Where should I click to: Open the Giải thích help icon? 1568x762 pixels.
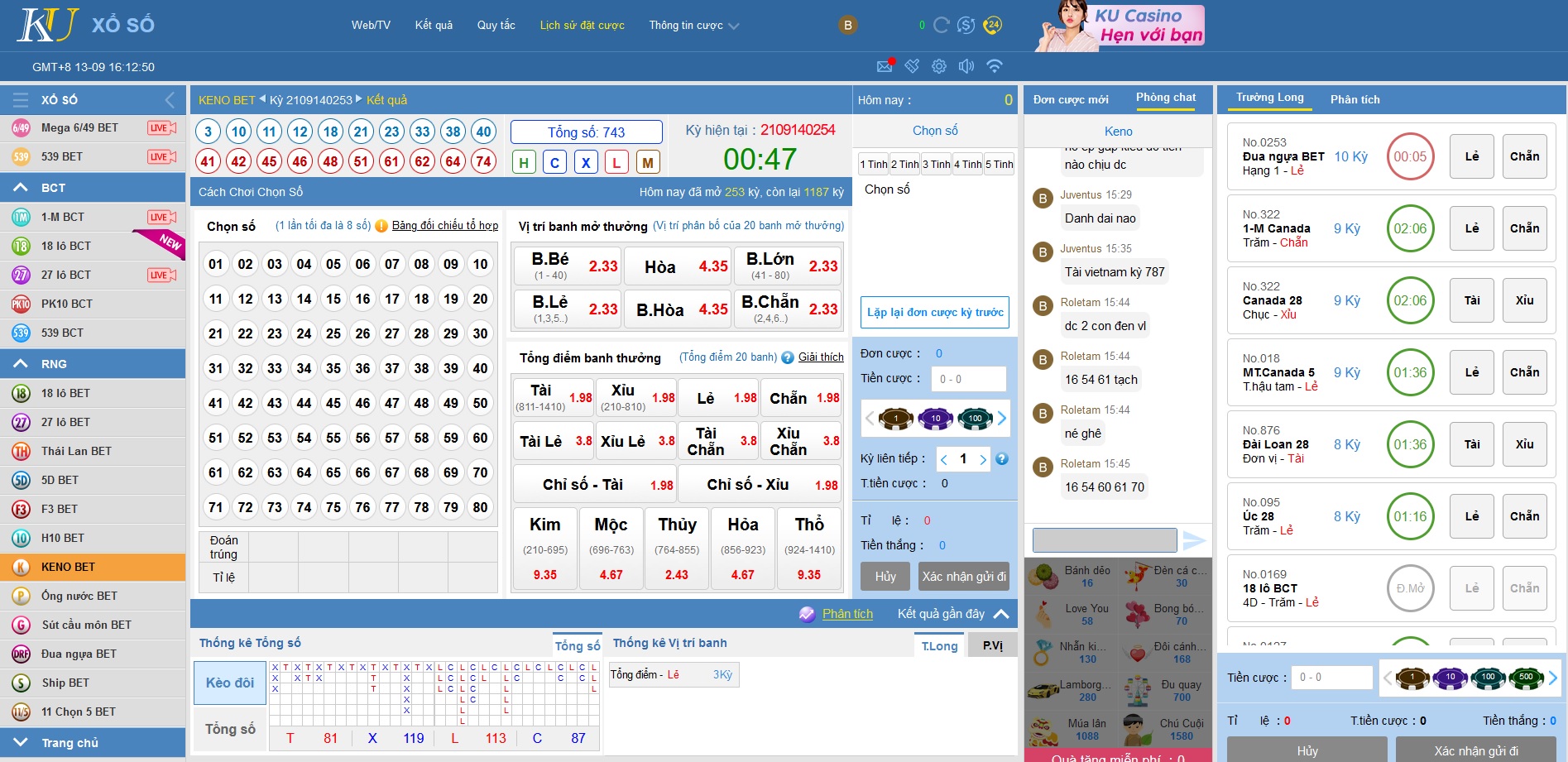pos(788,357)
